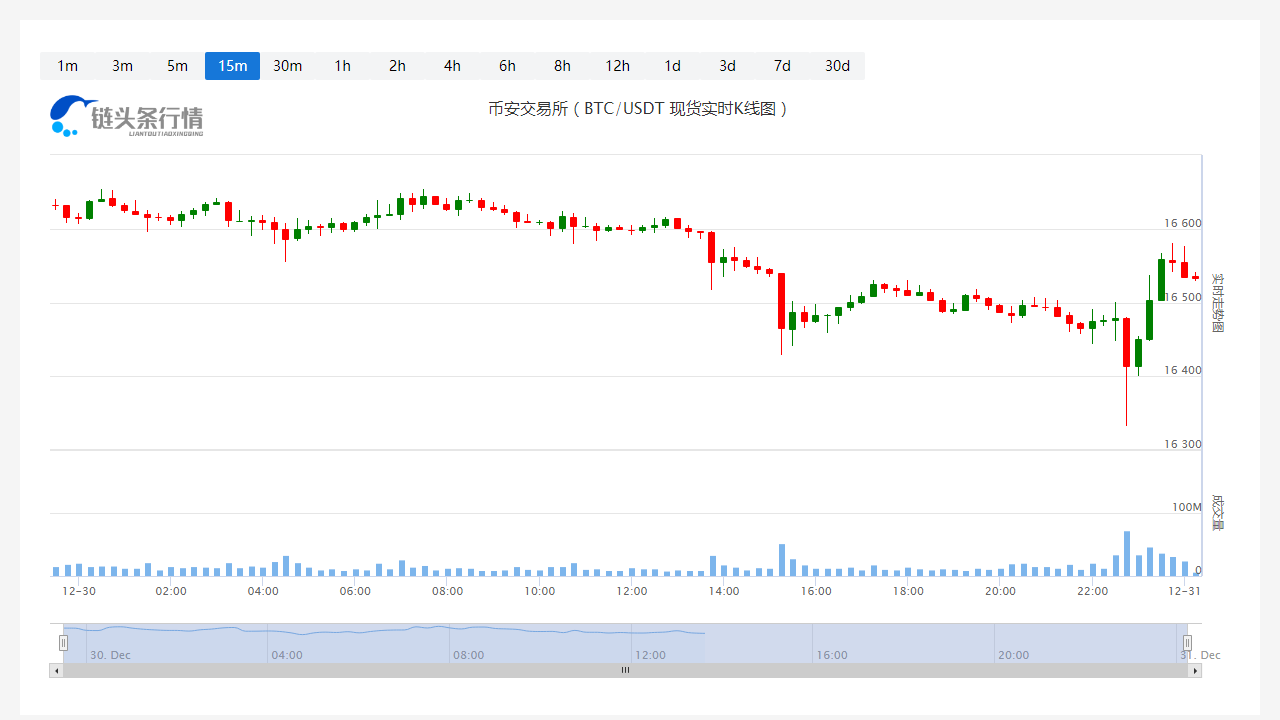1280x720 pixels.
Task: Click the left scrollbar arrow
Action: [x=56, y=671]
